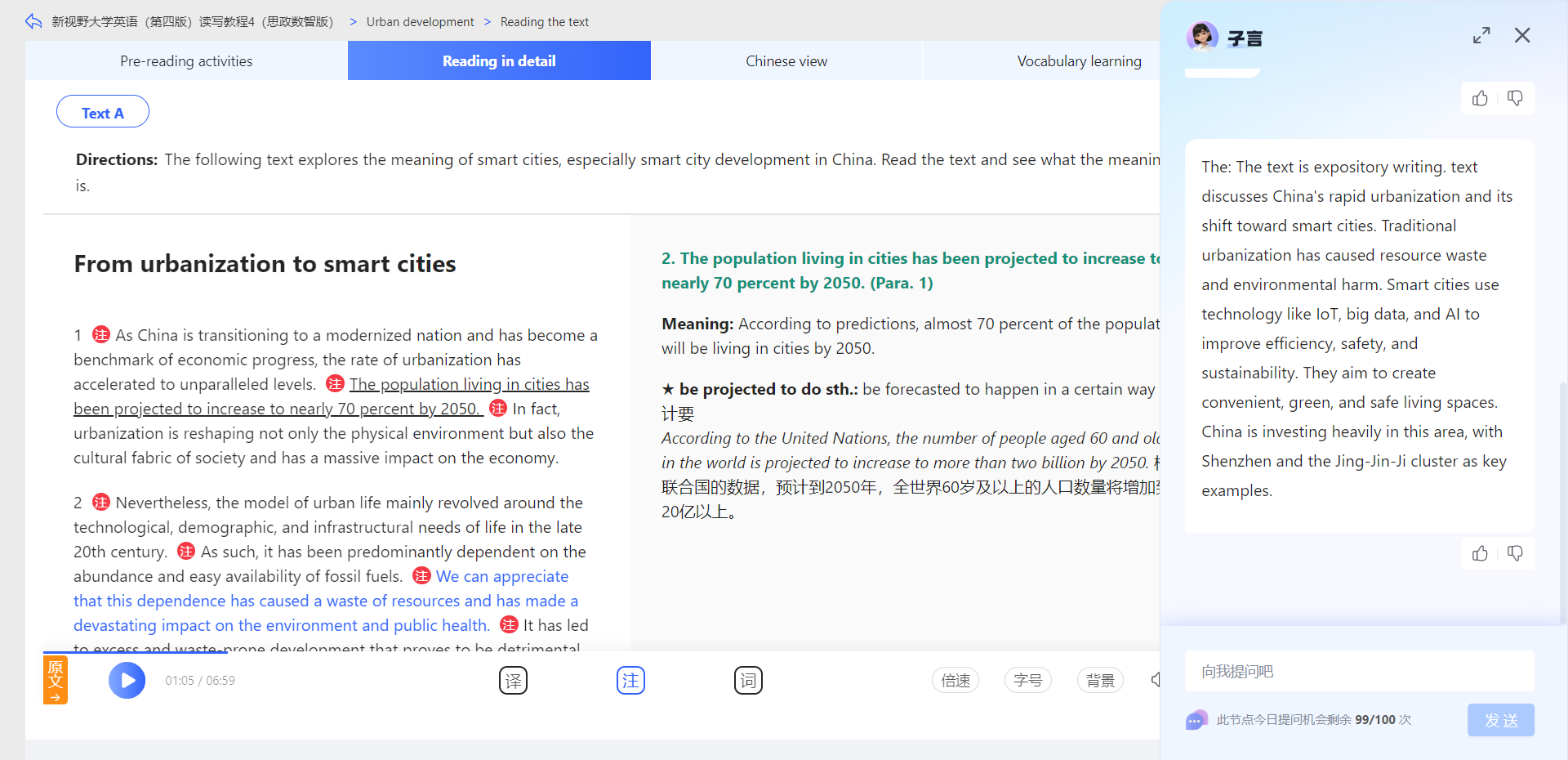1568x760 pixels.
Task: Click the 发送 send button
Action: pyautogui.click(x=1501, y=720)
